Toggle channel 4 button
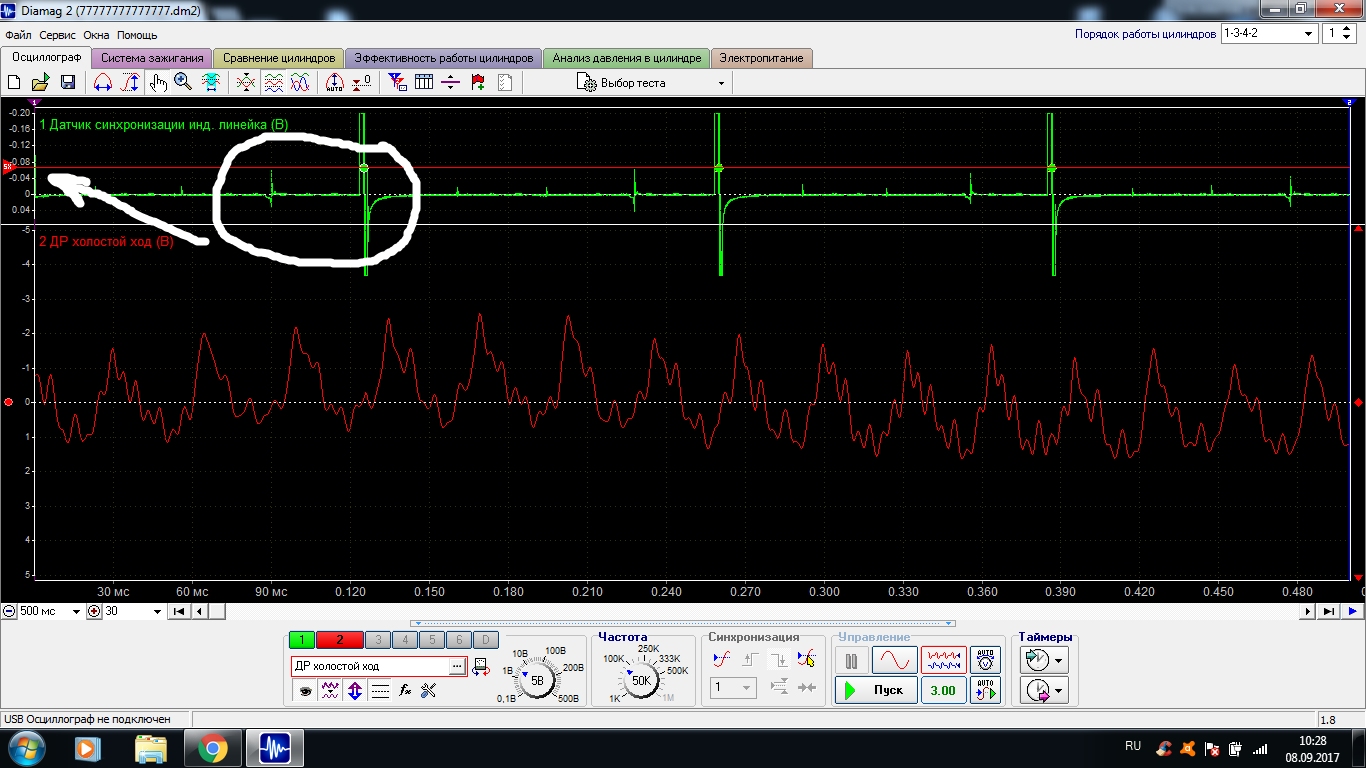1366x768 pixels. (405, 640)
